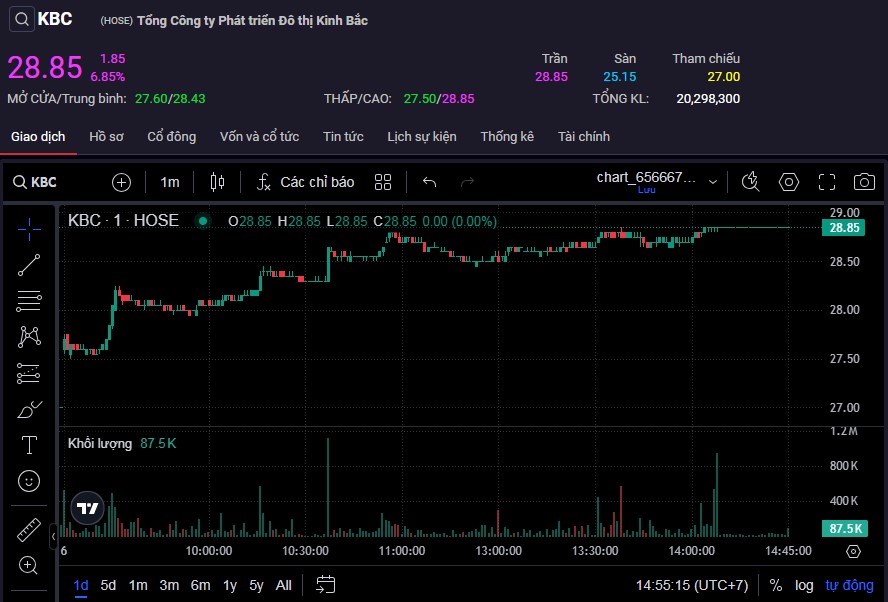Image resolution: width=888 pixels, height=602 pixels.
Task: Open the candlestick chart type menu
Action: [217, 182]
